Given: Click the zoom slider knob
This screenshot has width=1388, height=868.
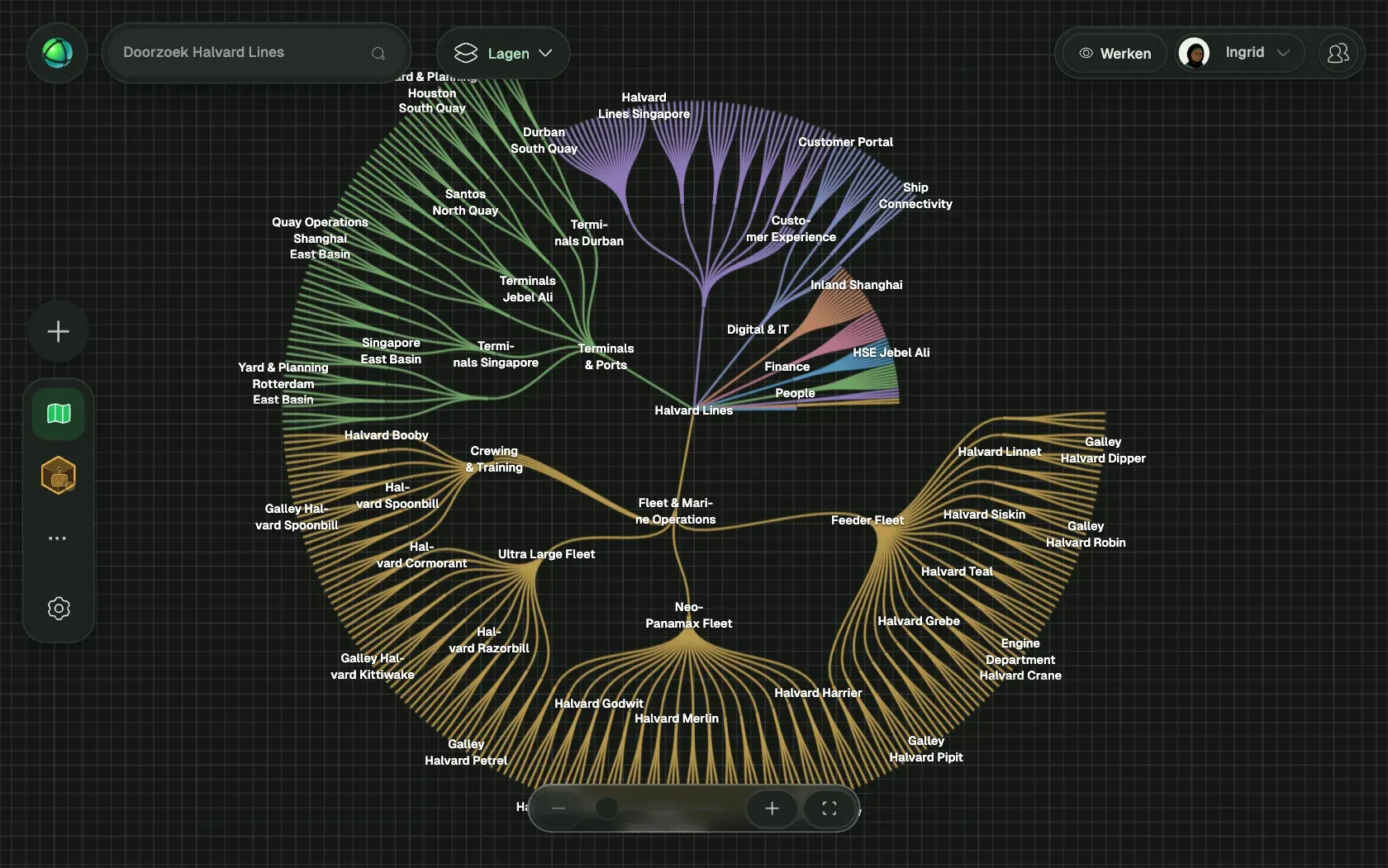Looking at the screenshot, I should [606, 809].
